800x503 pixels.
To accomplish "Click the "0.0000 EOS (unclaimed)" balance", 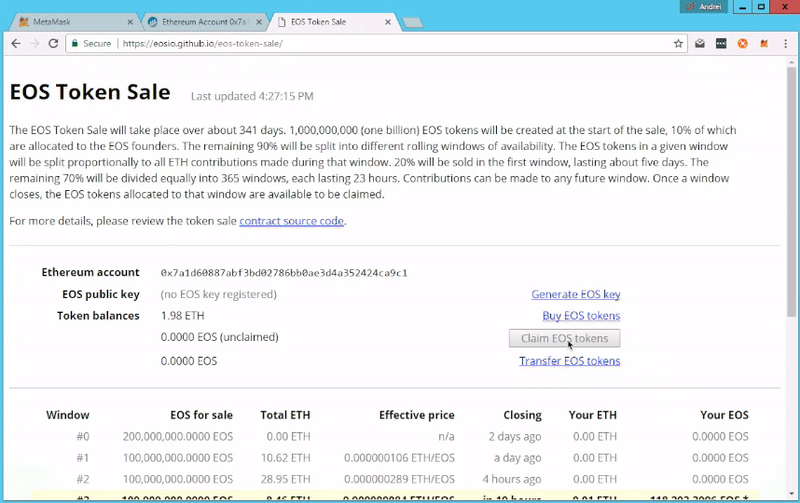I will pyautogui.click(x=219, y=337).
